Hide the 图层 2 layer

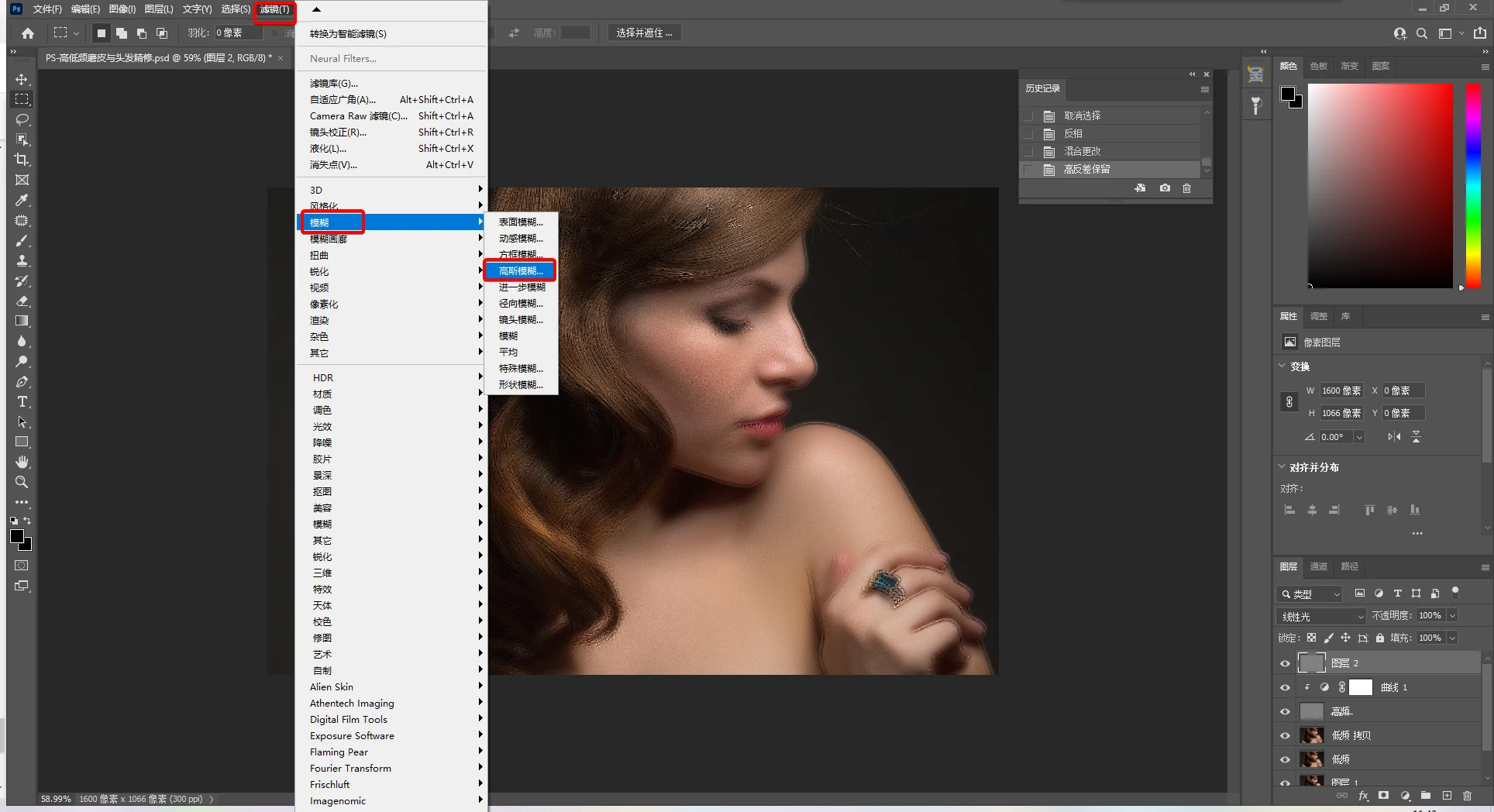point(1285,663)
